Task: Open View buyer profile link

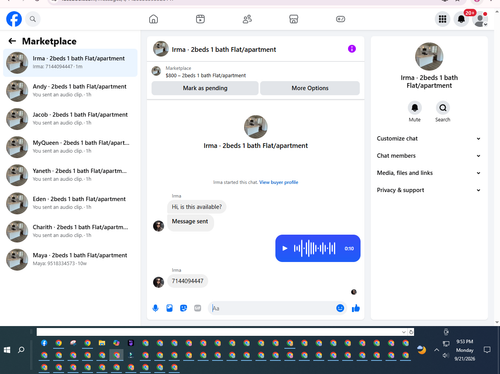Action: (278, 182)
